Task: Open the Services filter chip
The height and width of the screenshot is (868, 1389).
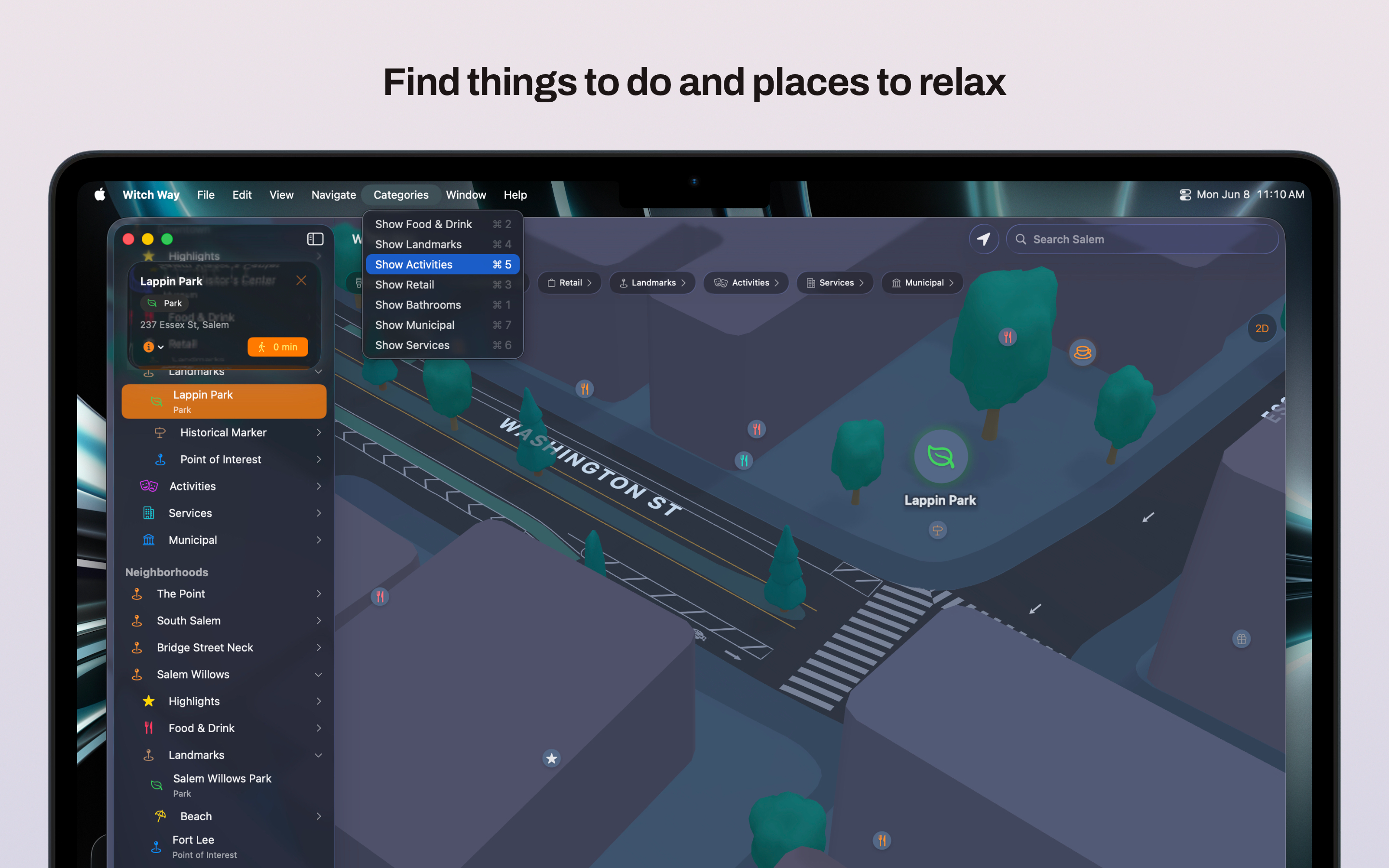Action: [x=835, y=283]
